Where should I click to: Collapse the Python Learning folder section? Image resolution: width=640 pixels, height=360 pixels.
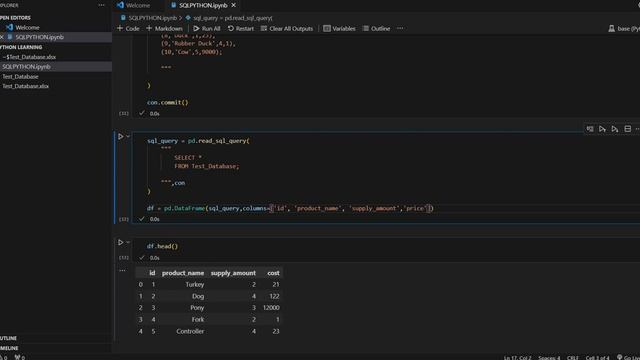pos(21,47)
